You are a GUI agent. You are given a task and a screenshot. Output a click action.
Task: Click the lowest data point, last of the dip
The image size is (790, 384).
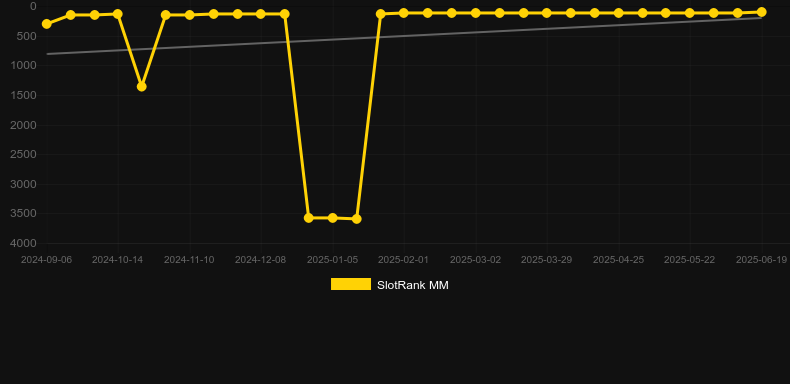pos(357,219)
